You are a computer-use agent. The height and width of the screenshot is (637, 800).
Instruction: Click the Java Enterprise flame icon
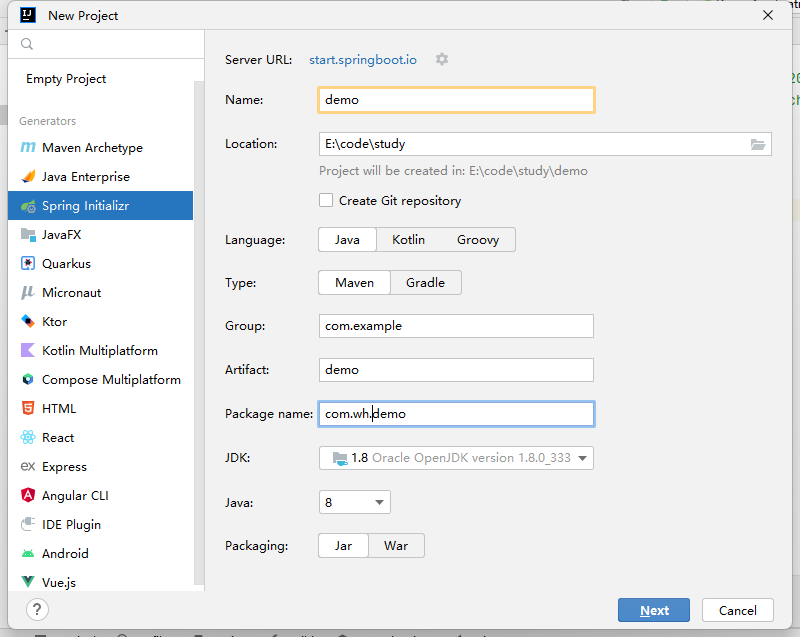tap(28, 176)
